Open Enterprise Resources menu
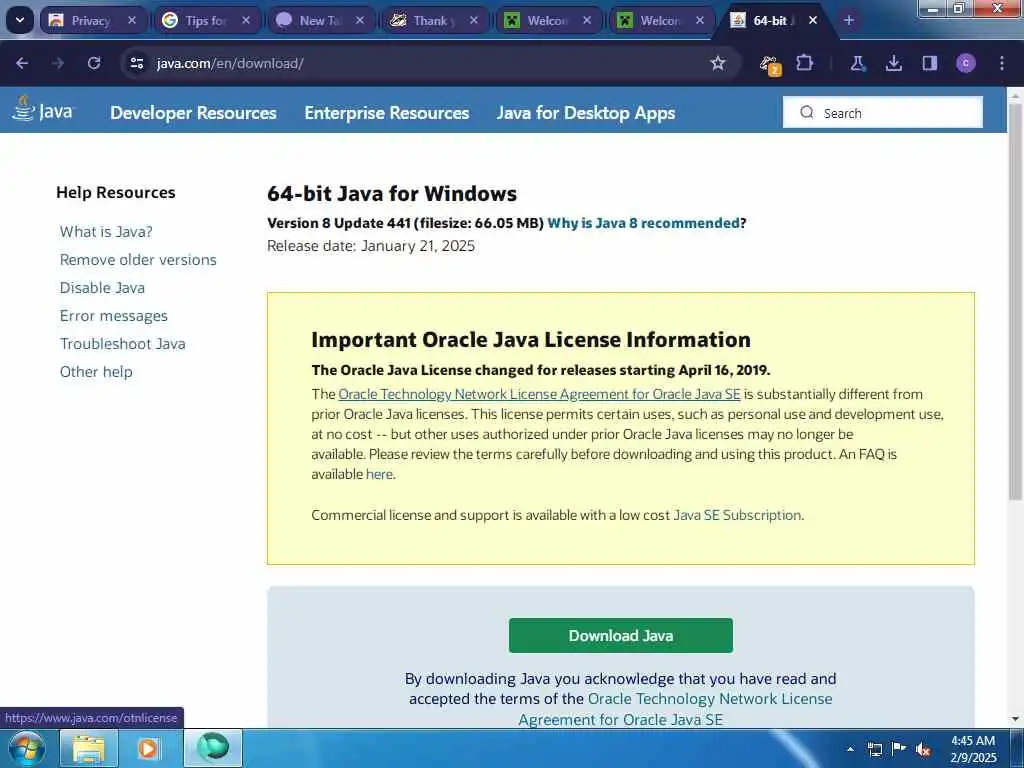Screen dimensions: 1024x768 387,113
